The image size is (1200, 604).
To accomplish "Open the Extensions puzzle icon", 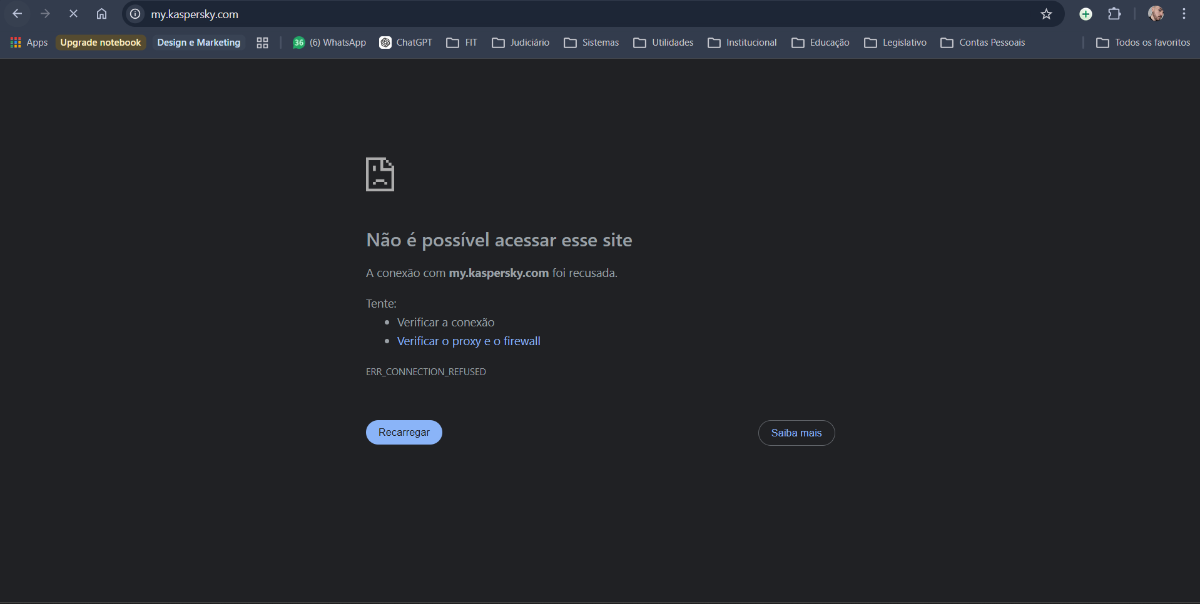I will coord(1114,14).
